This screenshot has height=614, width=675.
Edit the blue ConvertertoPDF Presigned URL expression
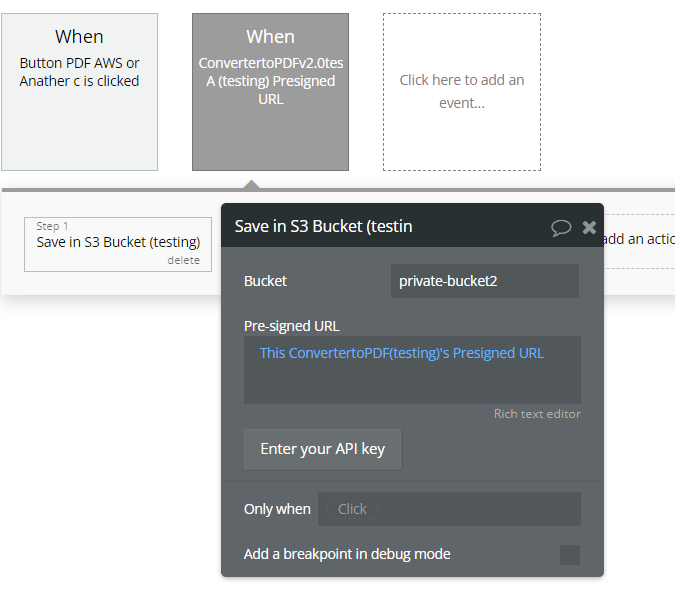pyautogui.click(x=402, y=353)
